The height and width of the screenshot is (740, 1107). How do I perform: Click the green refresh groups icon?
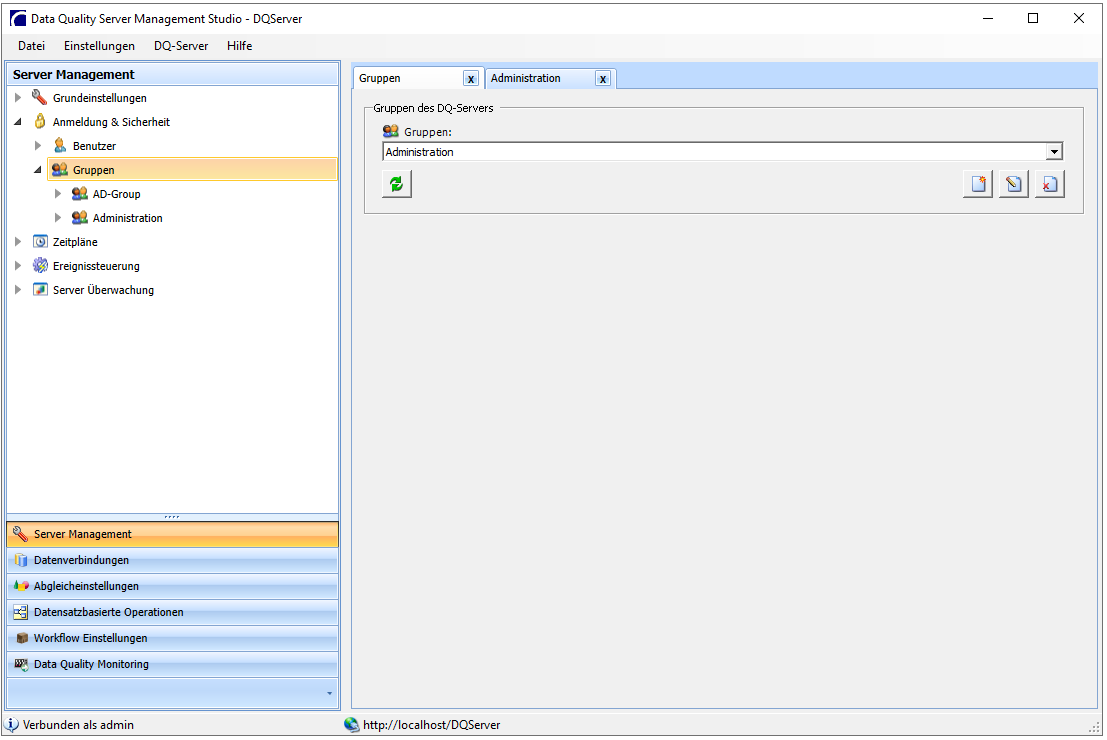click(397, 184)
